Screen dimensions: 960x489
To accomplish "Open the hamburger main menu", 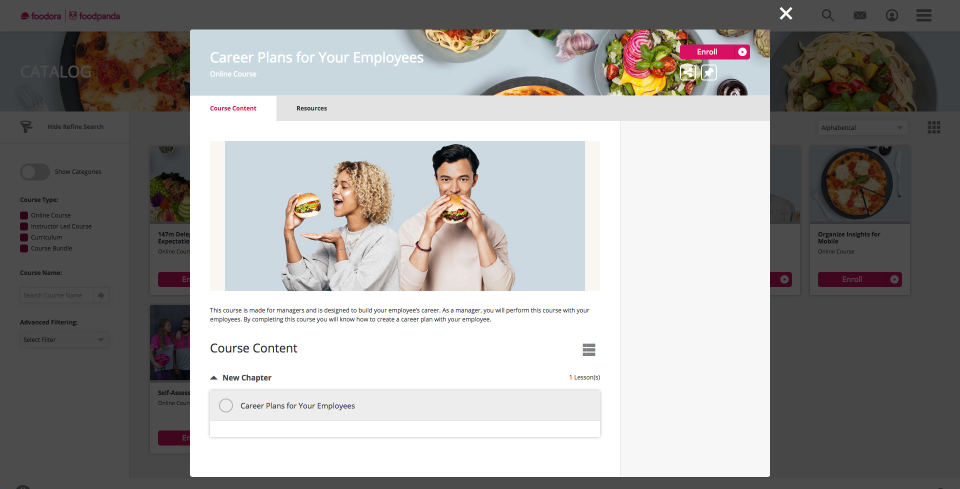I will click(x=924, y=15).
